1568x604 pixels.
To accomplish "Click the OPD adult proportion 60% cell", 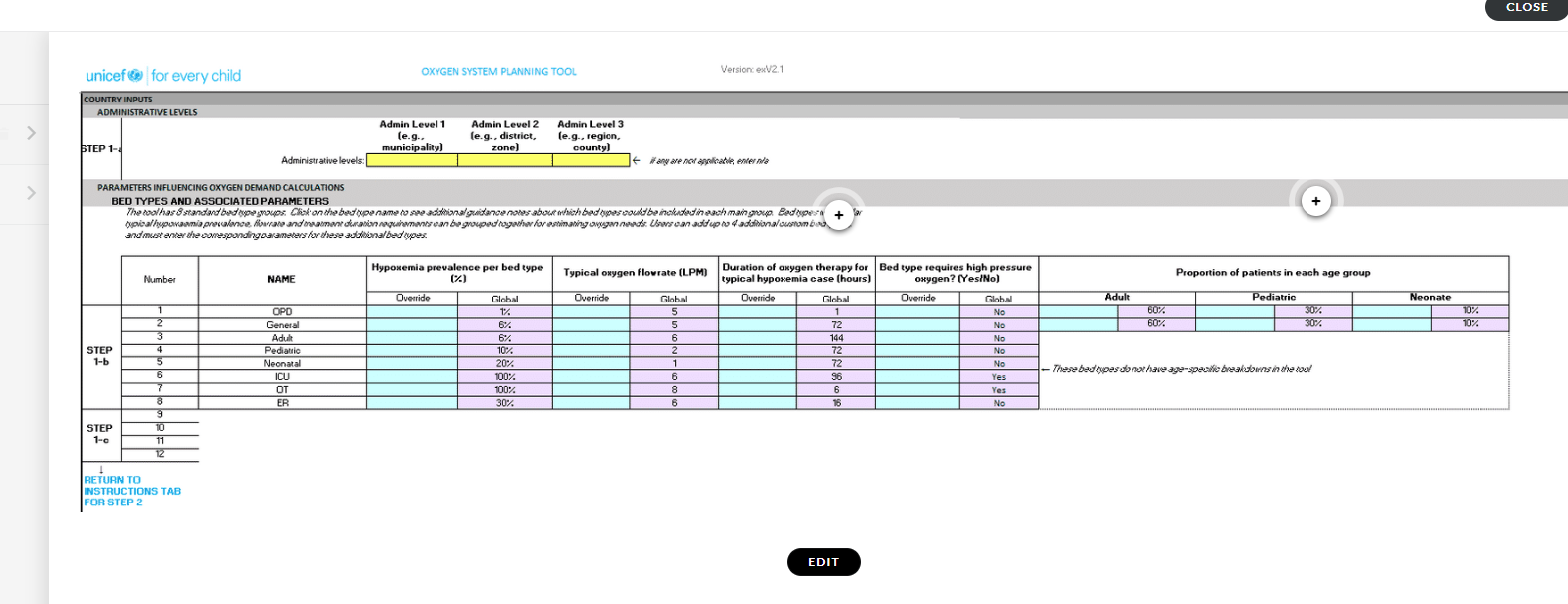I will tap(1156, 311).
